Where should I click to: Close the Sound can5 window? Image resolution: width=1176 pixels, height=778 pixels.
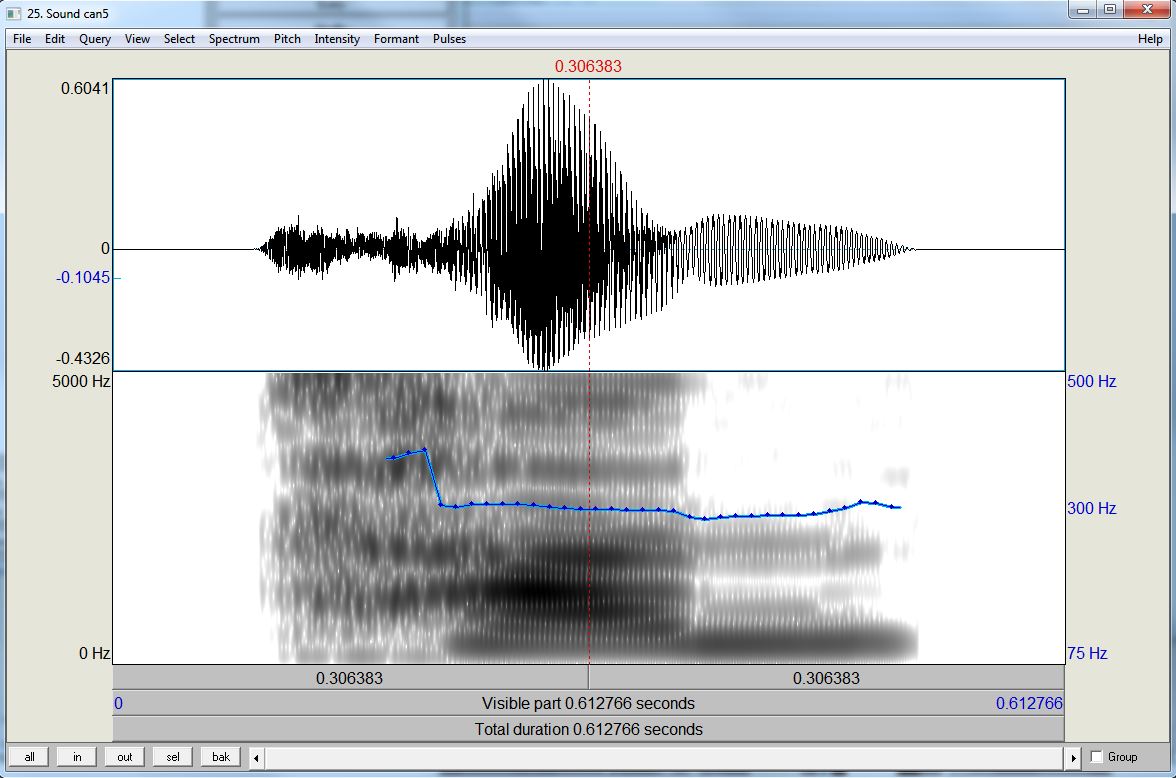coord(1148,11)
